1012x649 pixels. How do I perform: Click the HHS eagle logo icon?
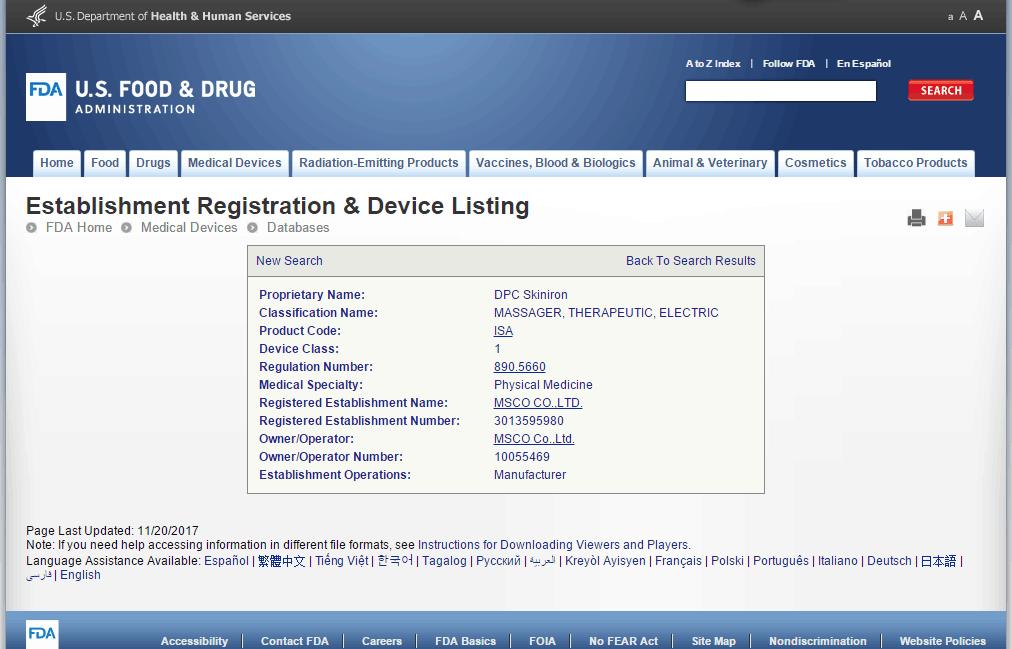coord(37,16)
